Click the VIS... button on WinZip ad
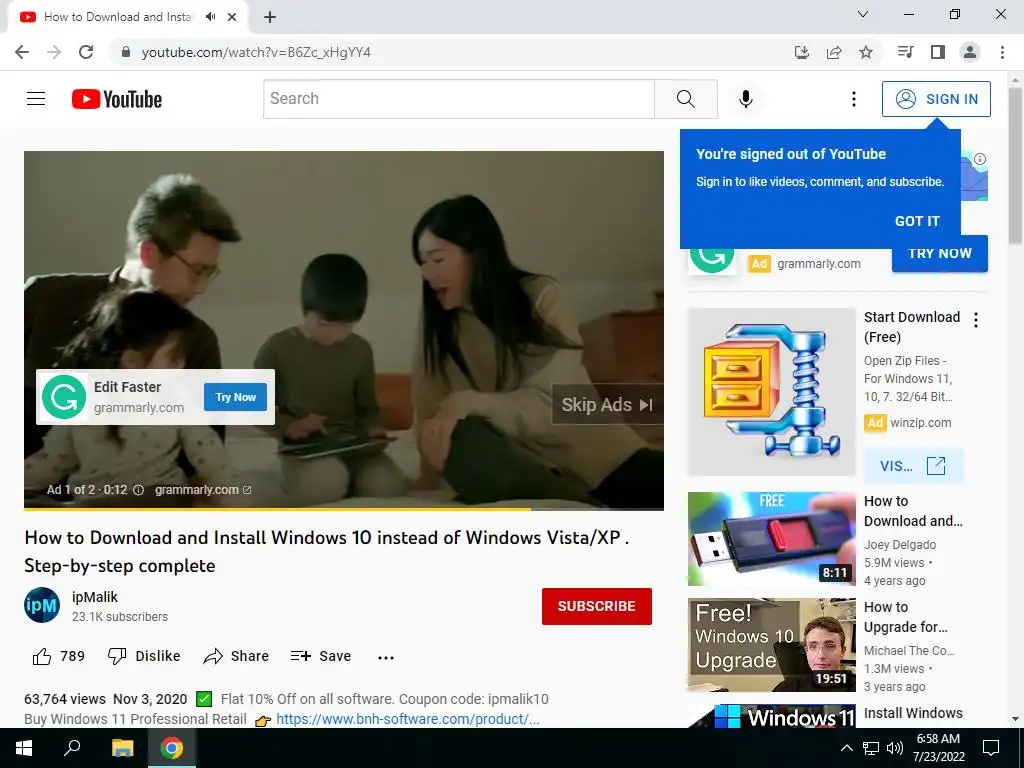Screen dimensions: 1024x768 pyautogui.click(x=913, y=466)
